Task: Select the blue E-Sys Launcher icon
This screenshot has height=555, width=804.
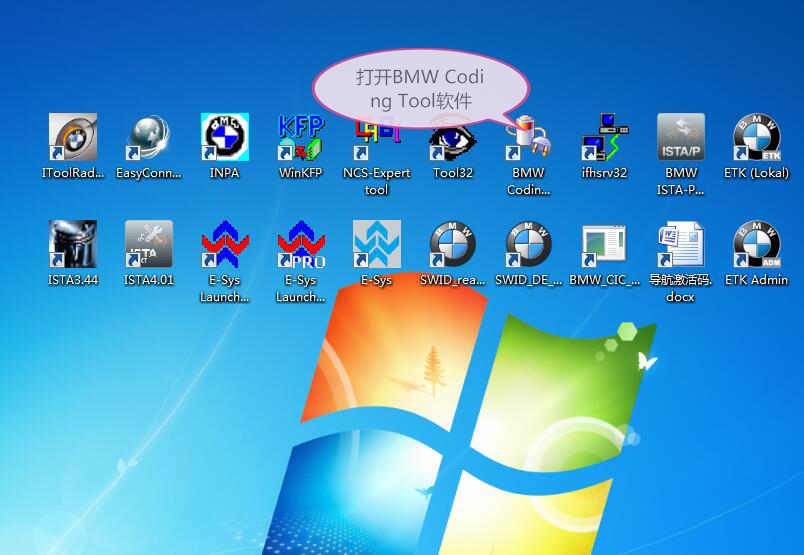Action: click(x=225, y=245)
